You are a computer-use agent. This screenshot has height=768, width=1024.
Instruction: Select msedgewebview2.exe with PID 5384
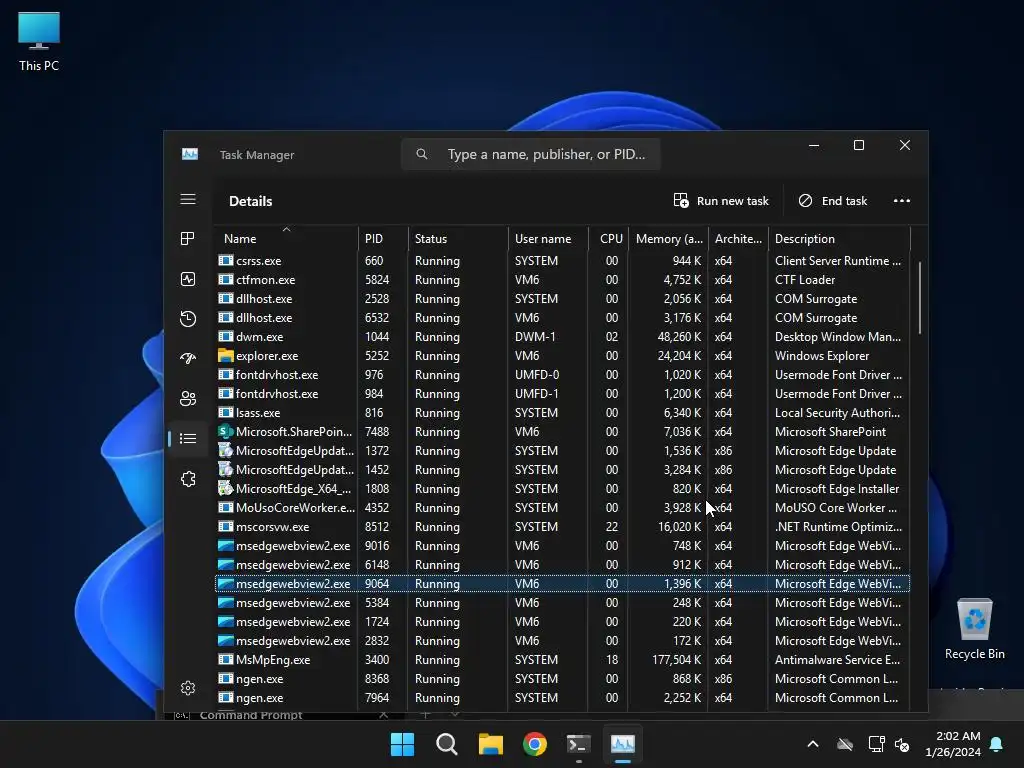click(562, 602)
